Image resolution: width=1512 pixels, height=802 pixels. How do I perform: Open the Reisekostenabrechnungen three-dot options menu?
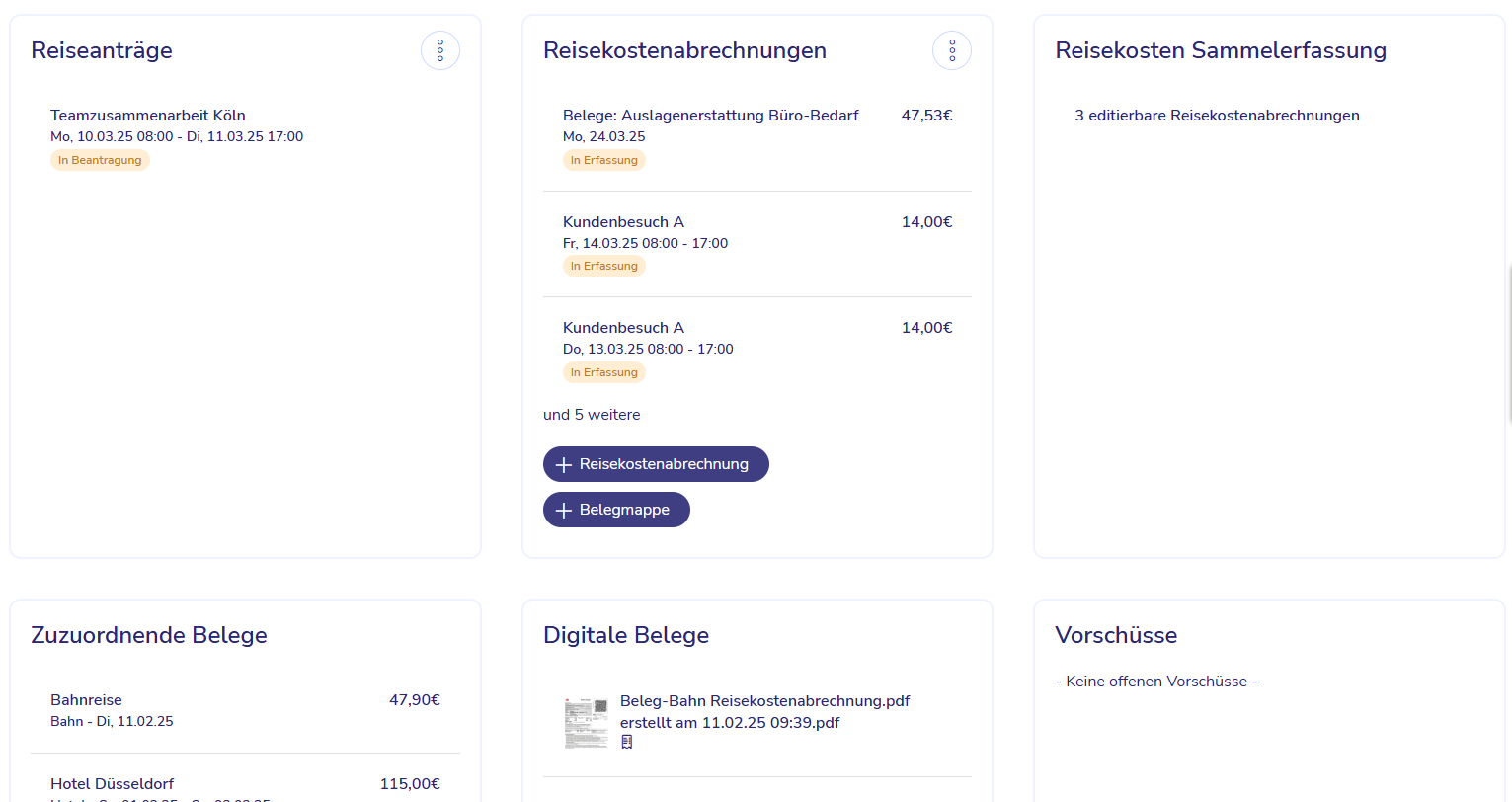tap(952, 50)
